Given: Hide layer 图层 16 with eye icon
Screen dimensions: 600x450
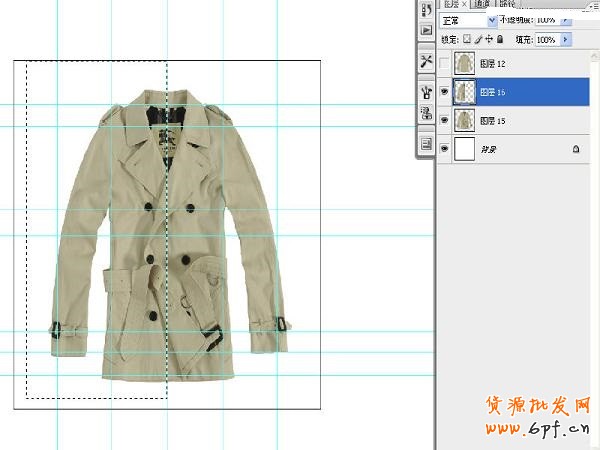Looking at the screenshot, I should [x=445, y=92].
